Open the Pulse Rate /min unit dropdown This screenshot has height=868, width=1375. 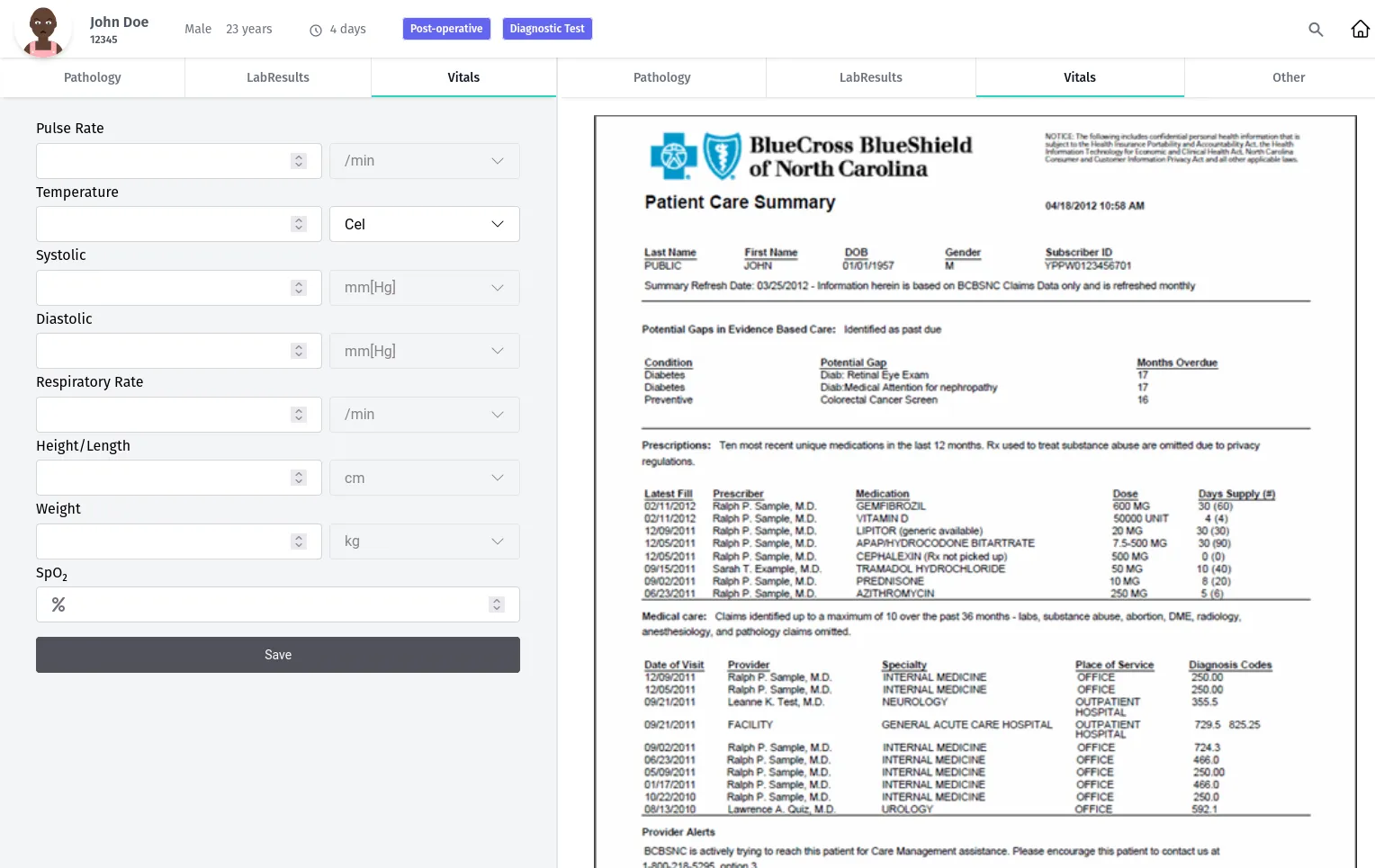(x=424, y=160)
